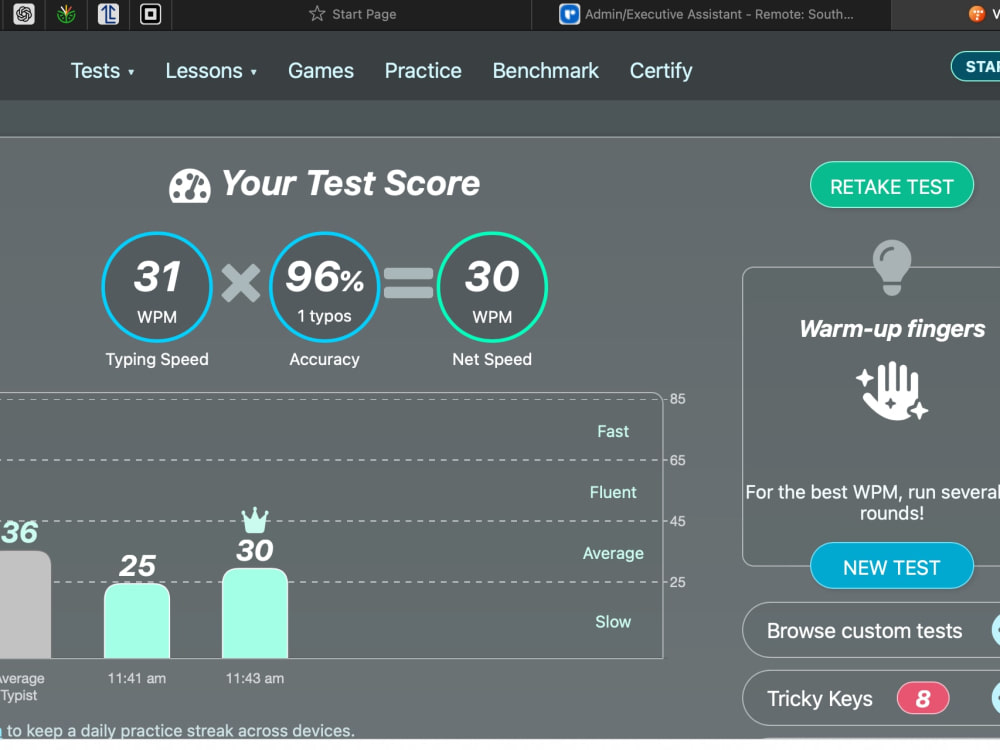Click the sparkling hand warm-up icon

(892, 391)
